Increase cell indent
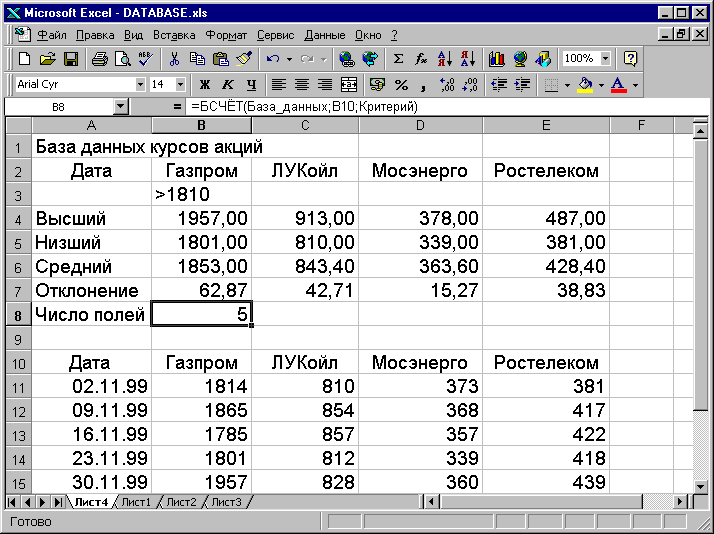 click(x=523, y=85)
